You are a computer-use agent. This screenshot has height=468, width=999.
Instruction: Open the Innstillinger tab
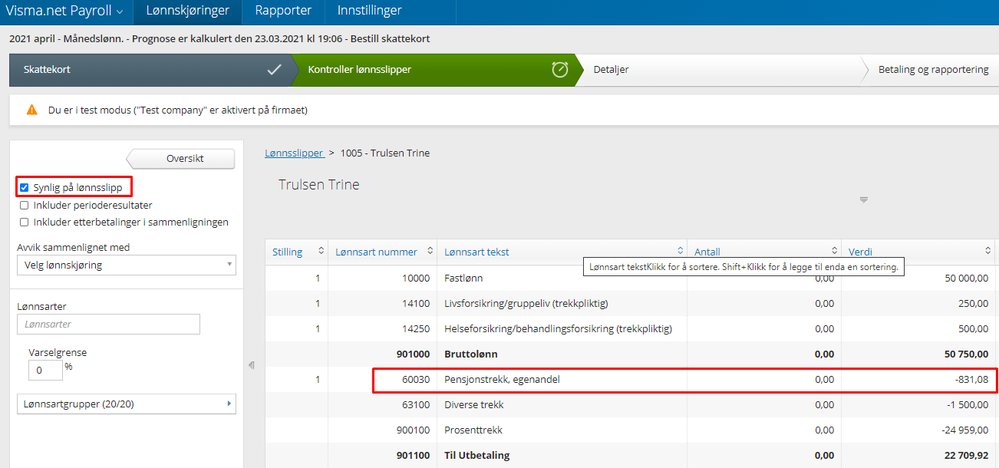(x=370, y=11)
